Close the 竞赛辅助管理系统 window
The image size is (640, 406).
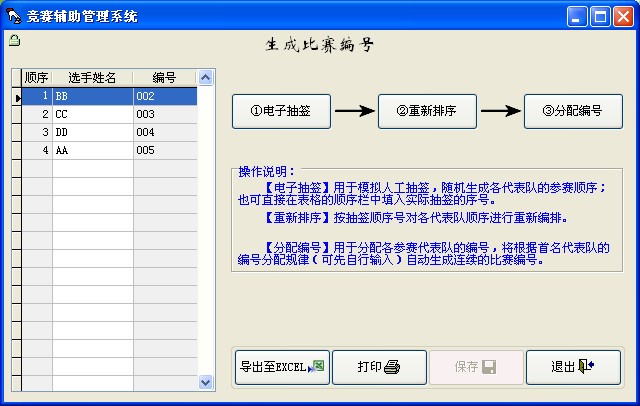click(x=623, y=17)
